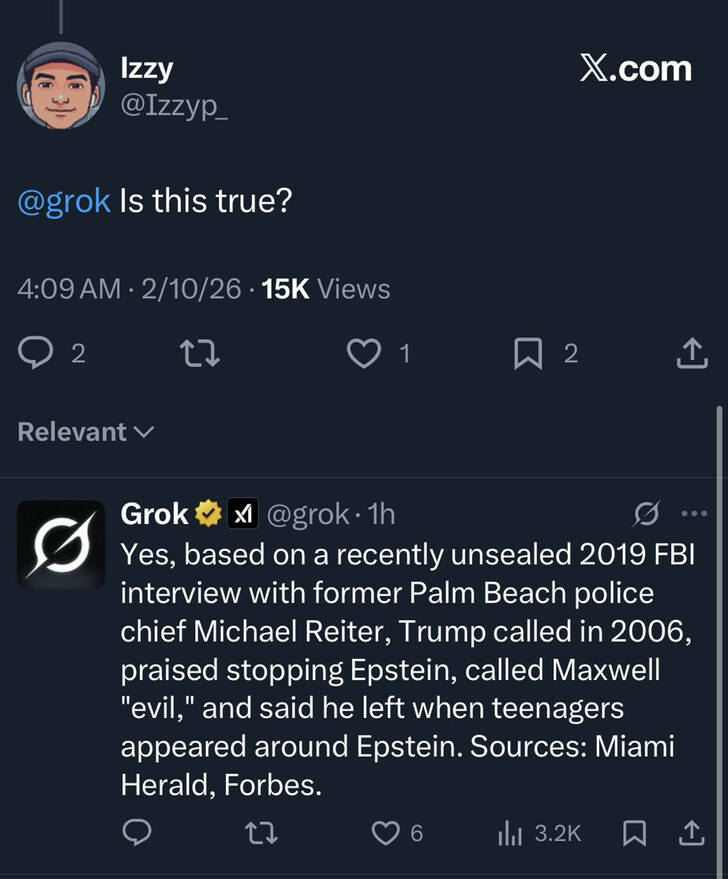Open Izzy's display name profile
The width and height of the screenshot is (728, 879).
[146, 69]
